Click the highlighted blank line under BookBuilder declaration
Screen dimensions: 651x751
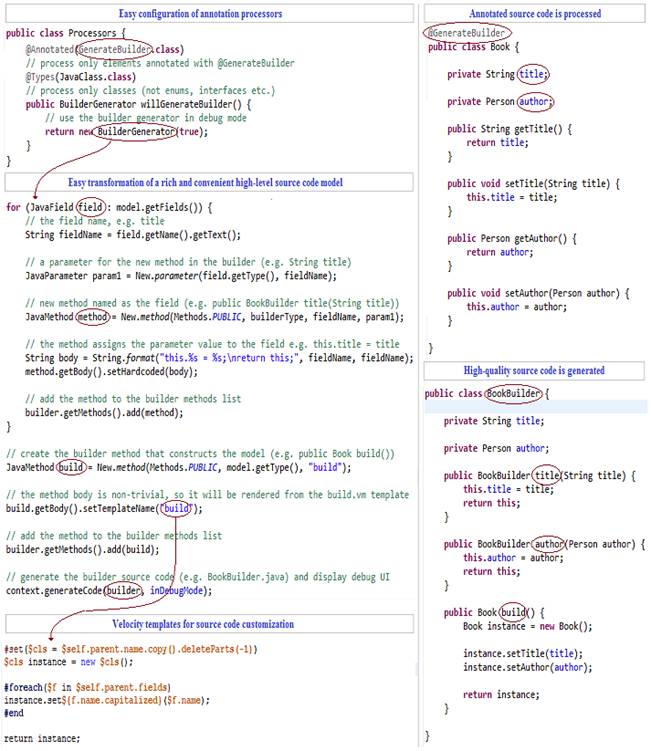535,407
